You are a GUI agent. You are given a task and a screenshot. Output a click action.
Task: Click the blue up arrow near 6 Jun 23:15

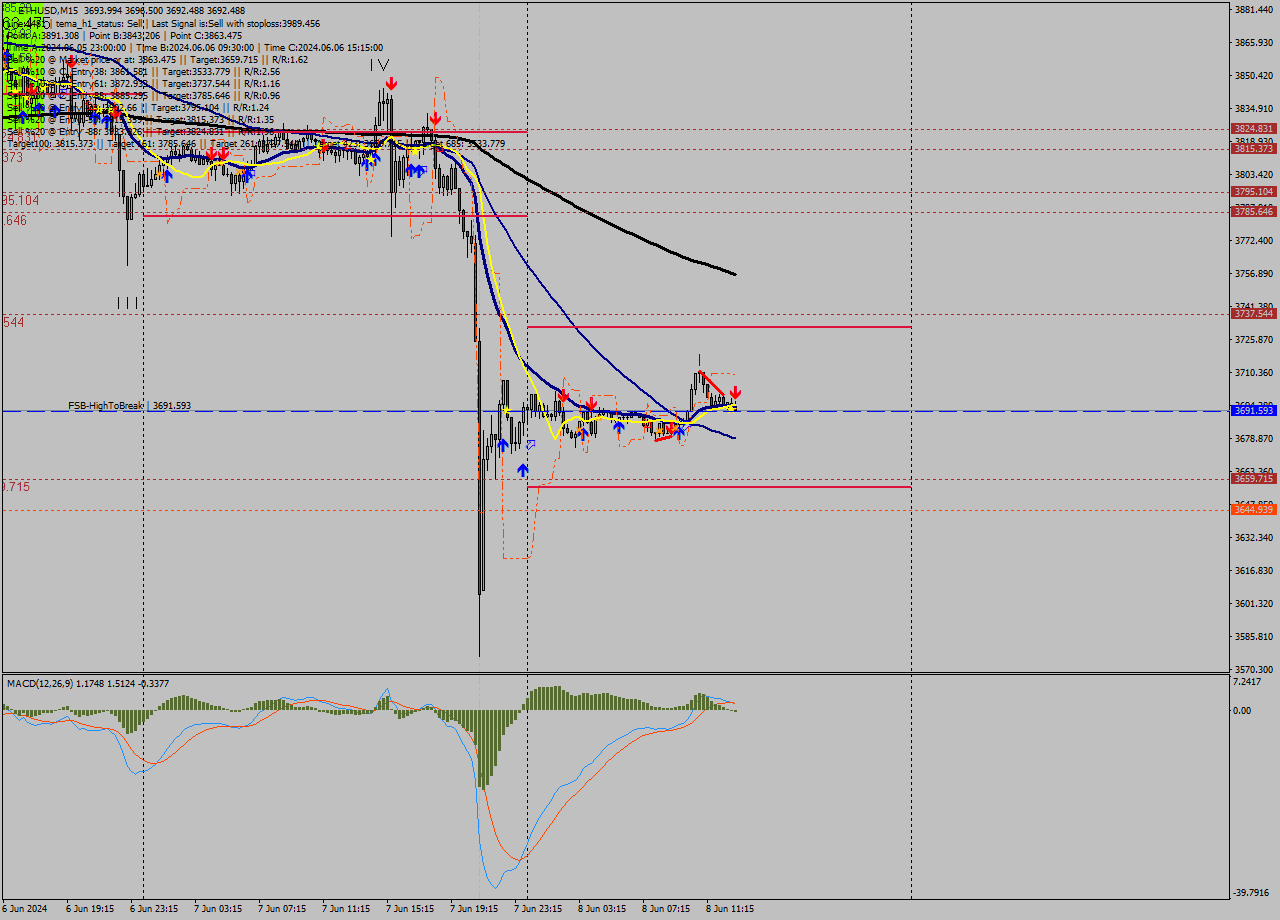click(x=167, y=175)
